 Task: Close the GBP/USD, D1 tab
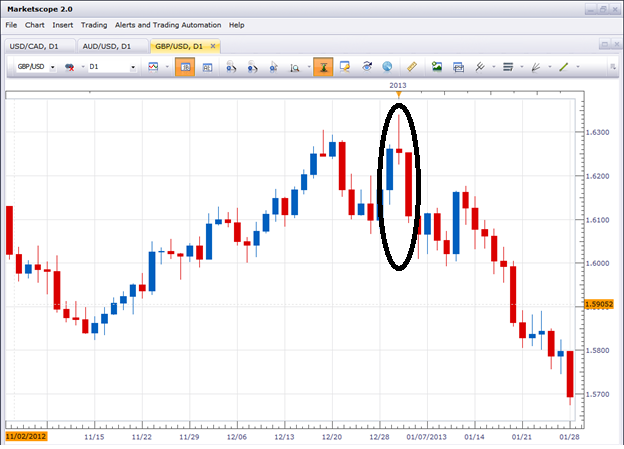[x=213, y=45]
